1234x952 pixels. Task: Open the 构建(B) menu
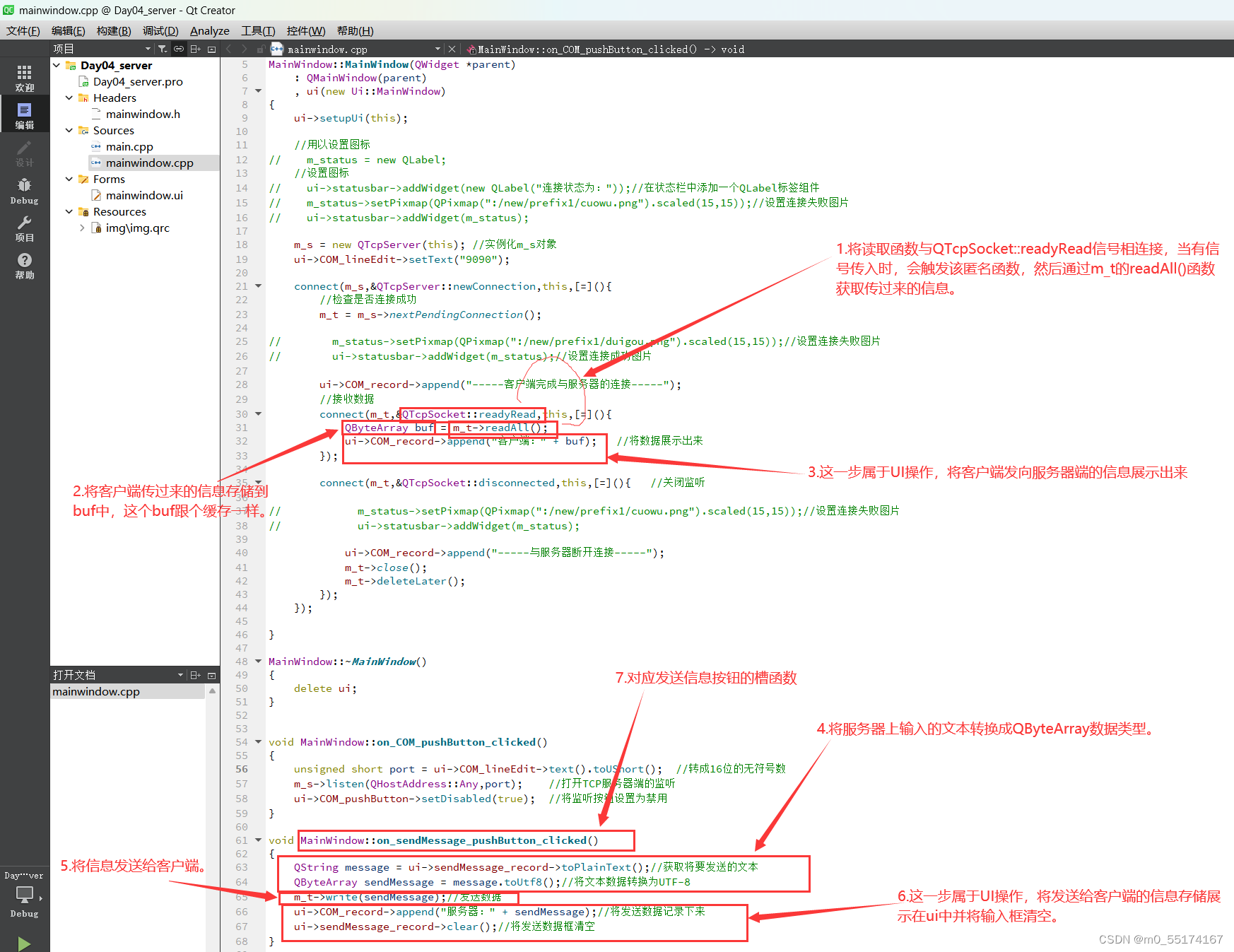point(114,31)
